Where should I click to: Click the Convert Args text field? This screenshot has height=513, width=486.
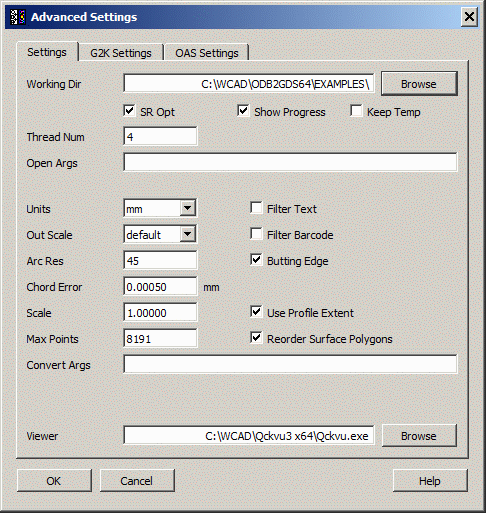(x=290, y=364)
